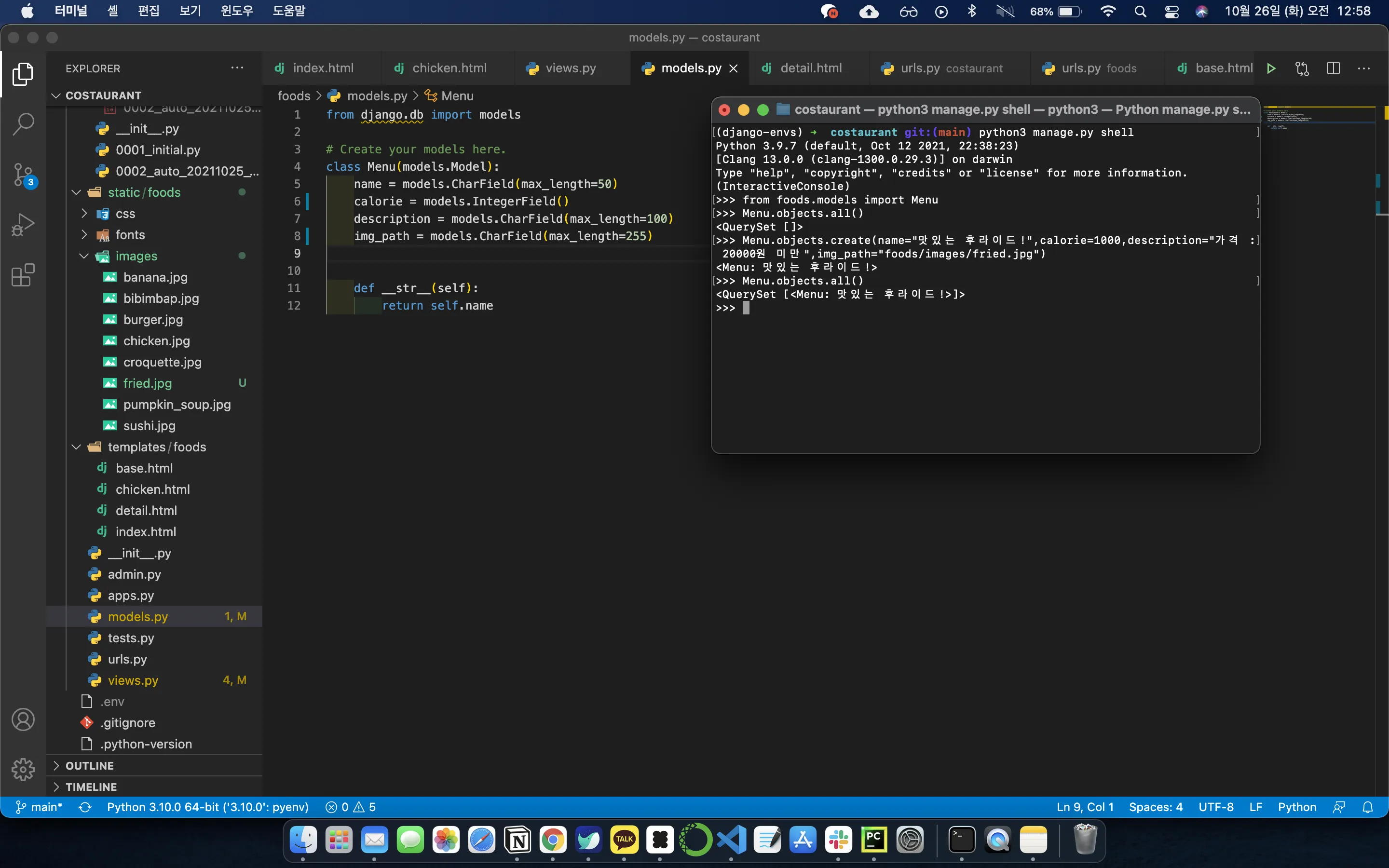Open the Search view in activity bar
Image resolution: width=1389 pixels, height=868 pixels.
(23, 124)
